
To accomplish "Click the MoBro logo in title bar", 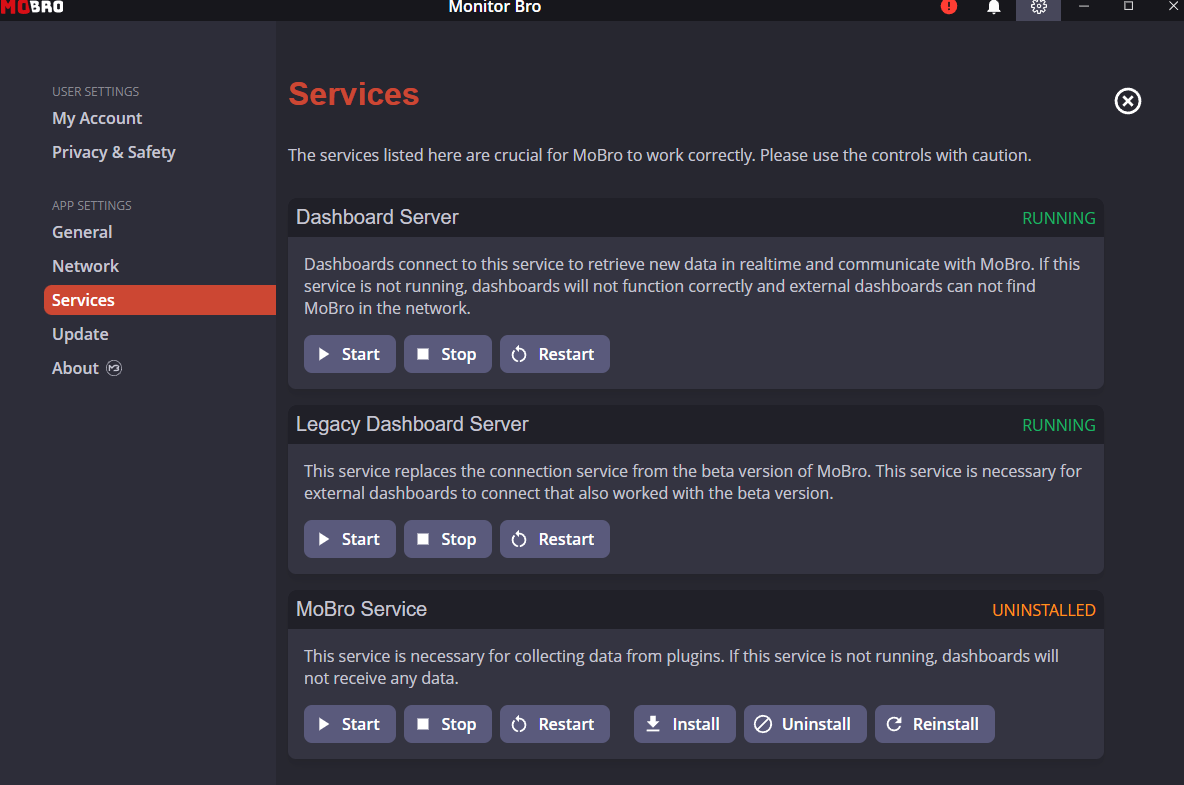I will [32, 7].
